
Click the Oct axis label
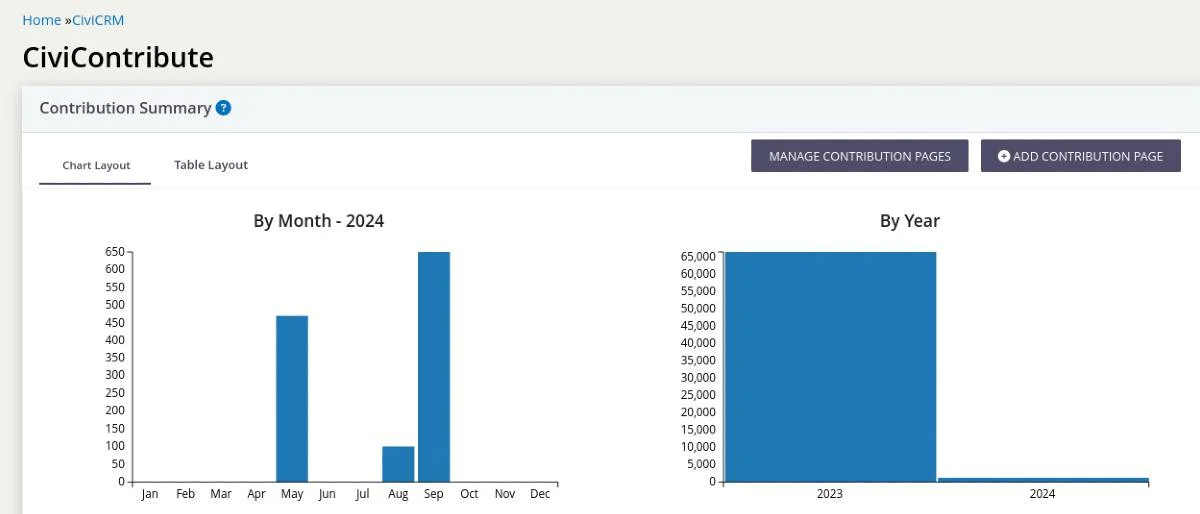[x=469, y=494]
